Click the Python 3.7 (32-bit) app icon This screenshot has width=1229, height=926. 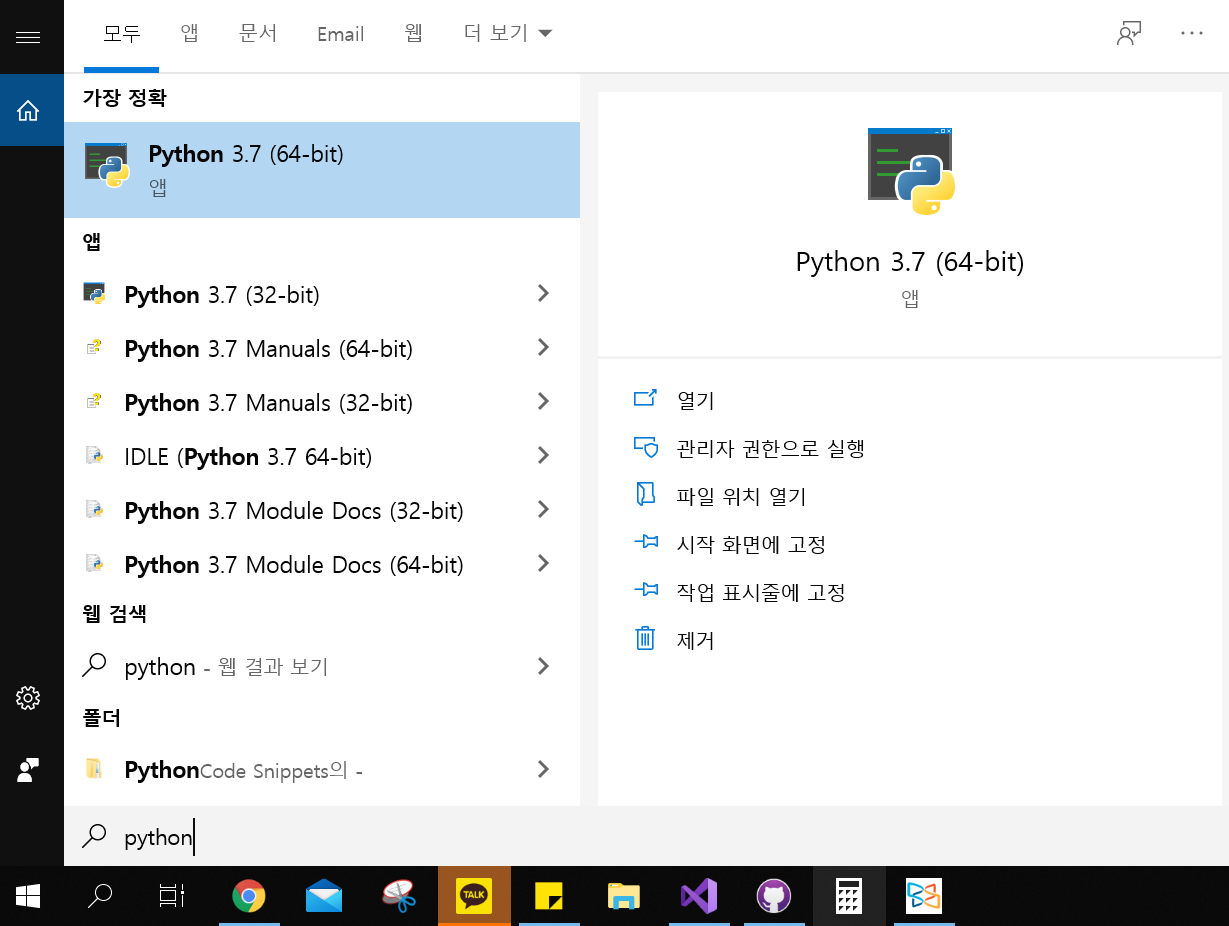click(94, 294)
